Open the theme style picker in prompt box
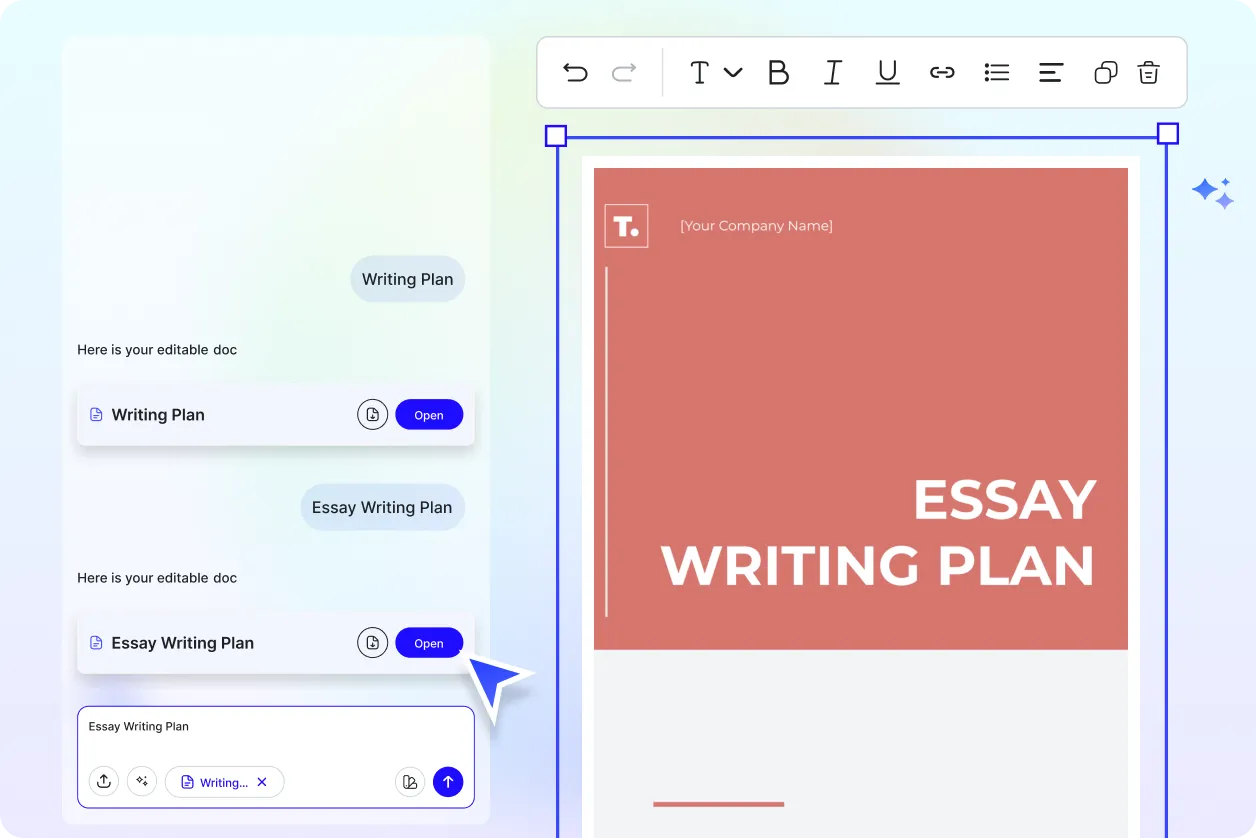 (x=409, y=782)
